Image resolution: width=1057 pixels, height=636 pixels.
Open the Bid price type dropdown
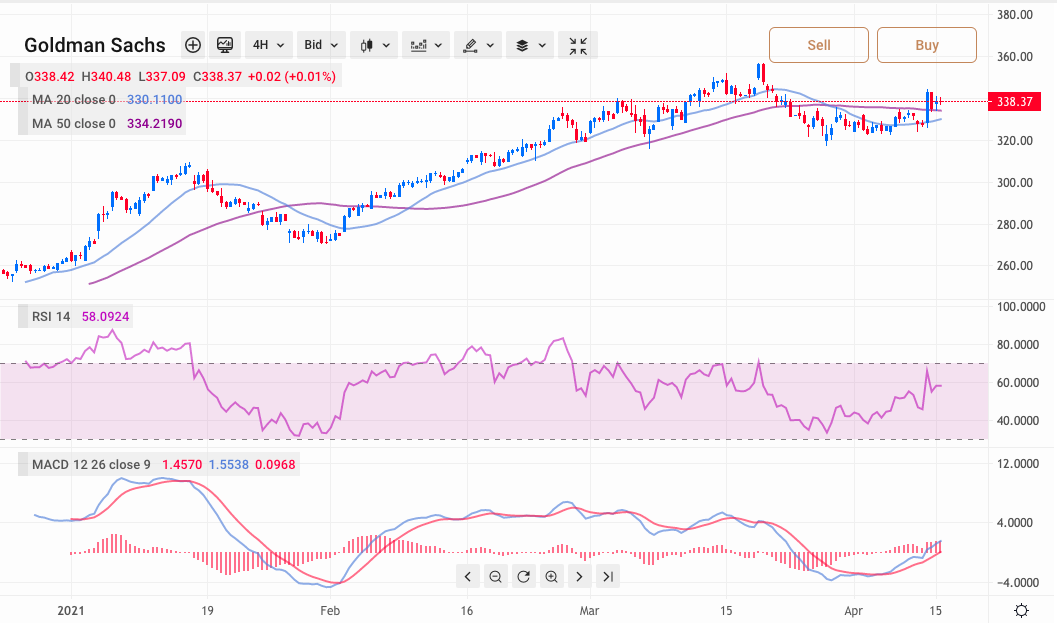click(321, 45)
